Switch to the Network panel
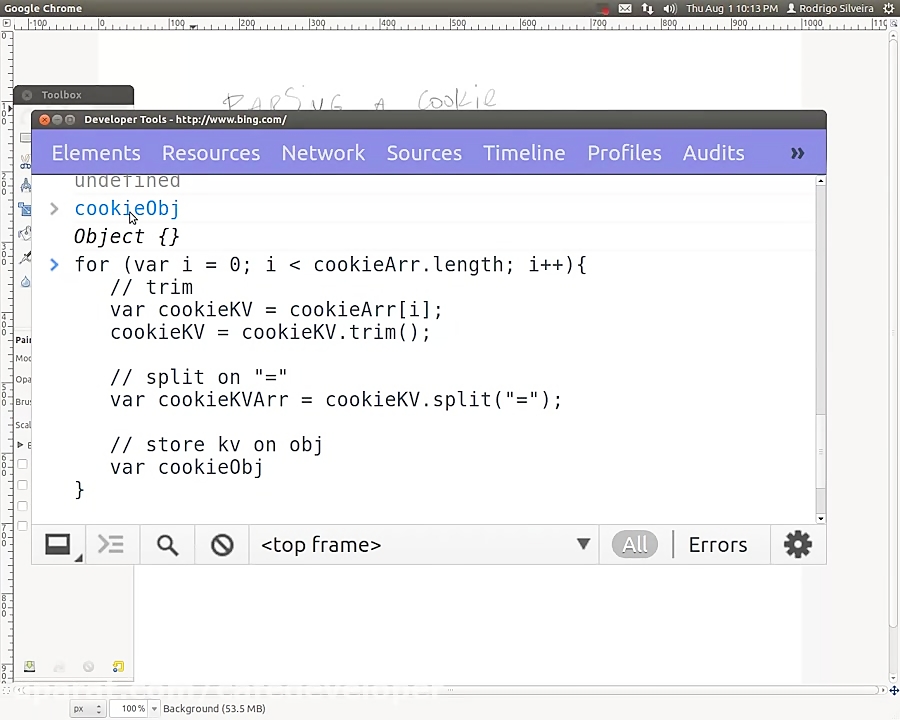The height and width of the screenshot is (720, 900). click(323, 152)
